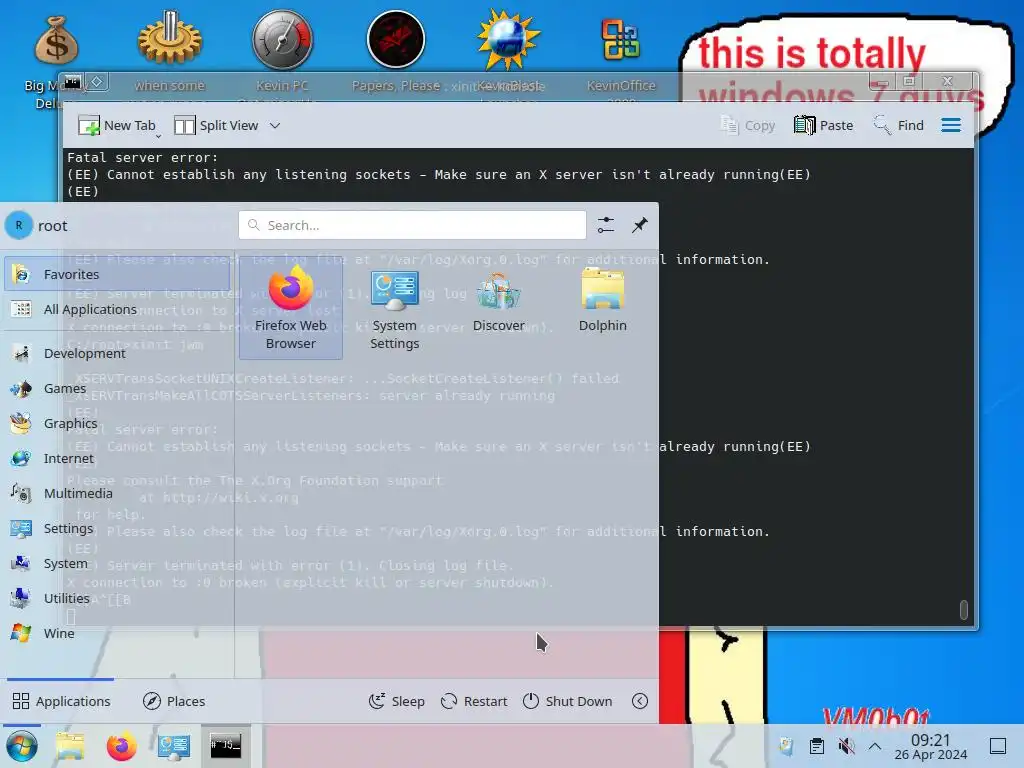
Task: Open the Graphics category
Action: tap(118, 423)
